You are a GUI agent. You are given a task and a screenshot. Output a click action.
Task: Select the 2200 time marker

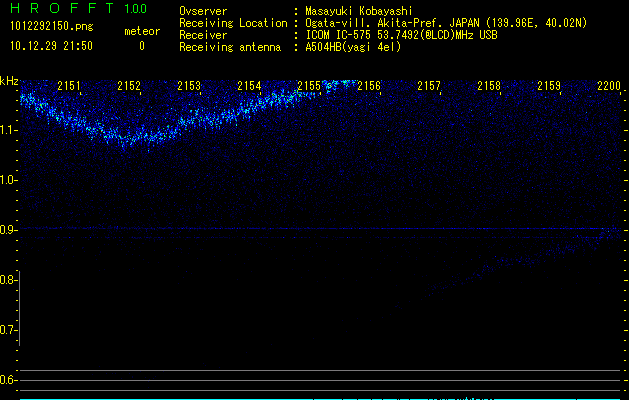click(608, 87)
